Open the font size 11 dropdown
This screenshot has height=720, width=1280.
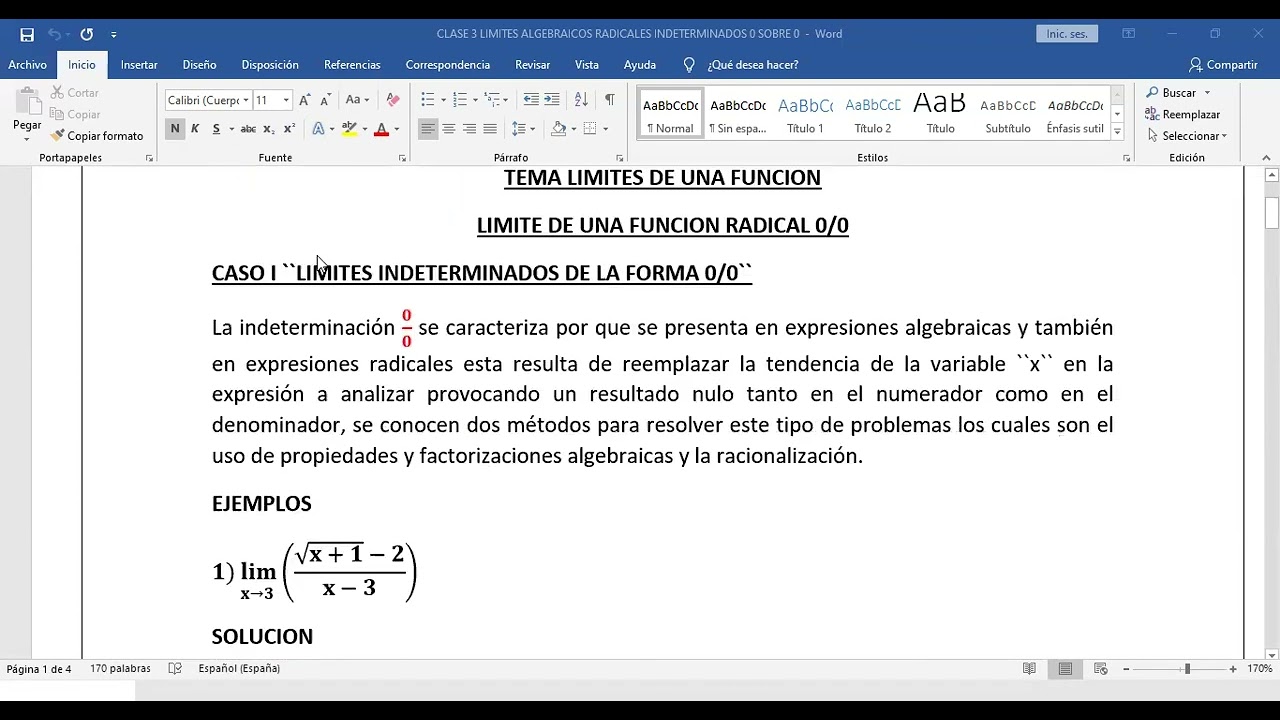point(286,100)
